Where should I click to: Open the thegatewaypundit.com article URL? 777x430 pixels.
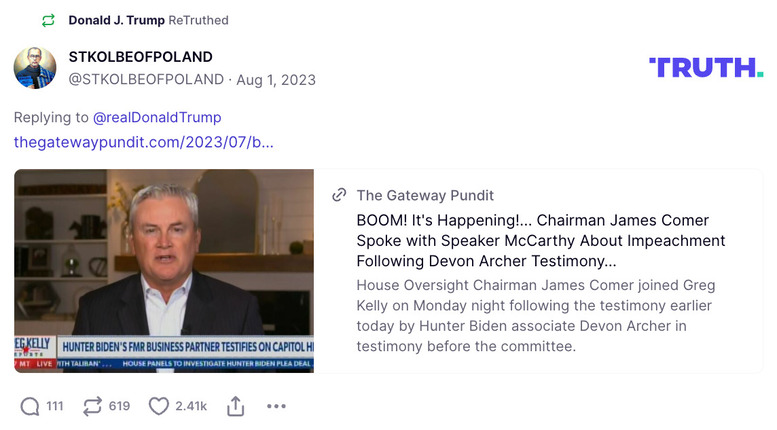click(x=144, y=142)
